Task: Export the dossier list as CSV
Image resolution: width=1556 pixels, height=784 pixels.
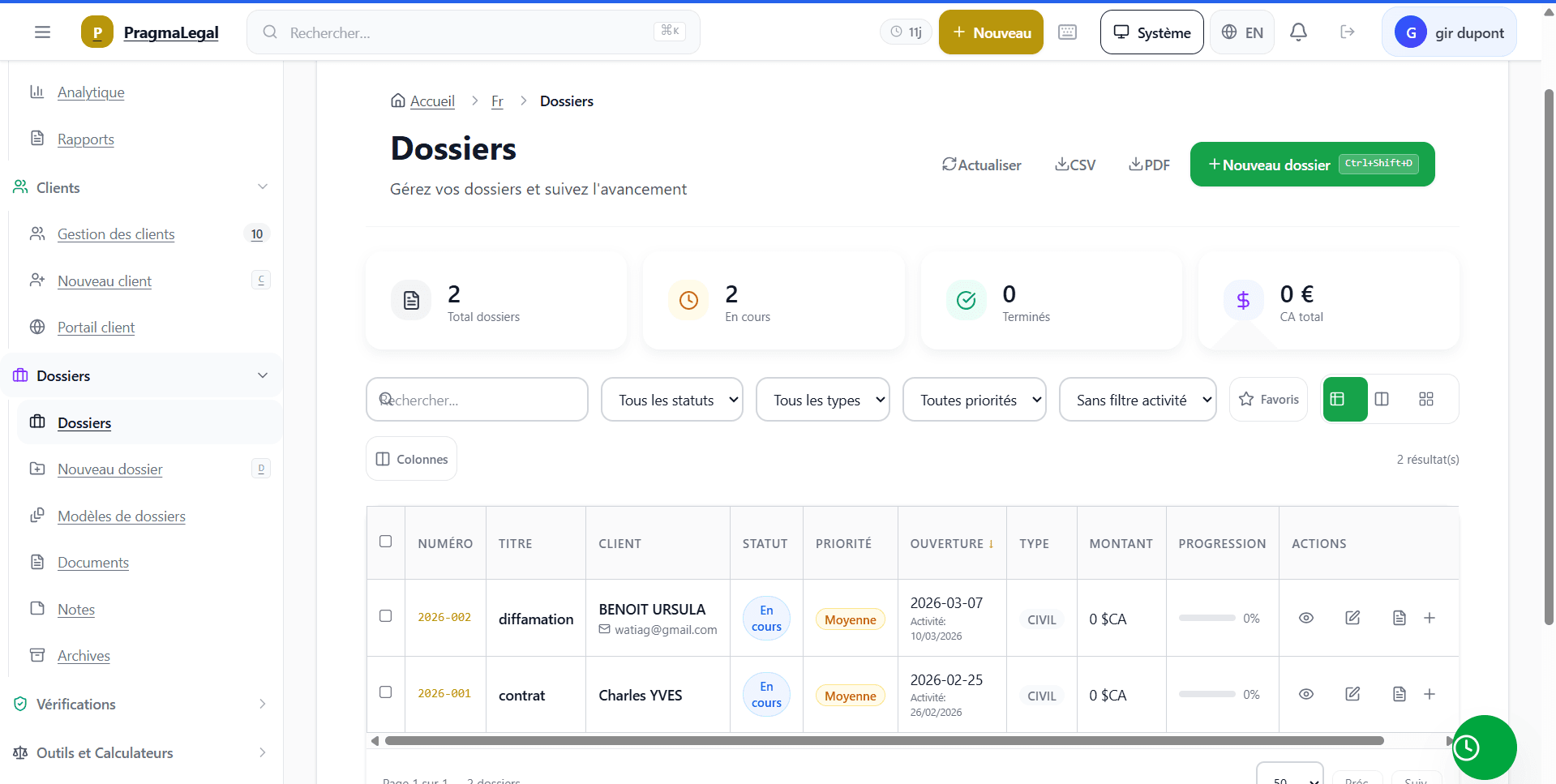Action: (1075, 165)
